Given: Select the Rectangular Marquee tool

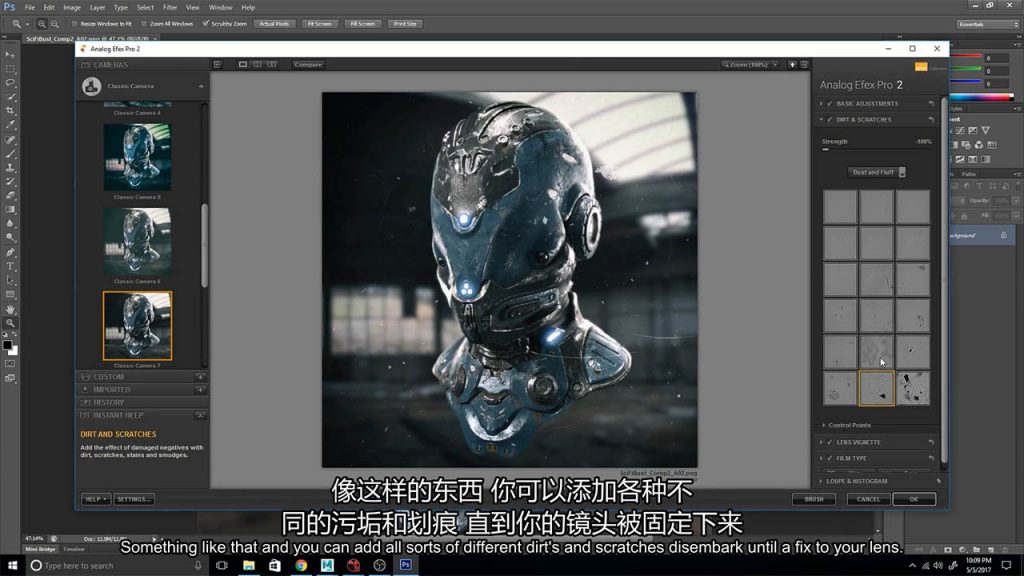Looking at the screenshot, I should [x=10, y=69].
